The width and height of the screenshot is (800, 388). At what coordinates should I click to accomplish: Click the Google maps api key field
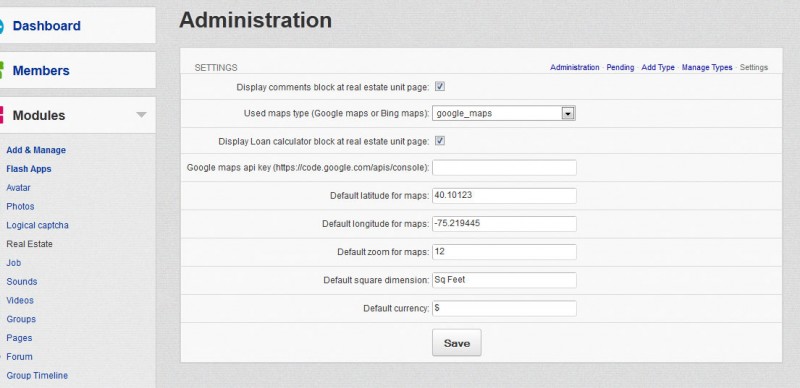505,167
